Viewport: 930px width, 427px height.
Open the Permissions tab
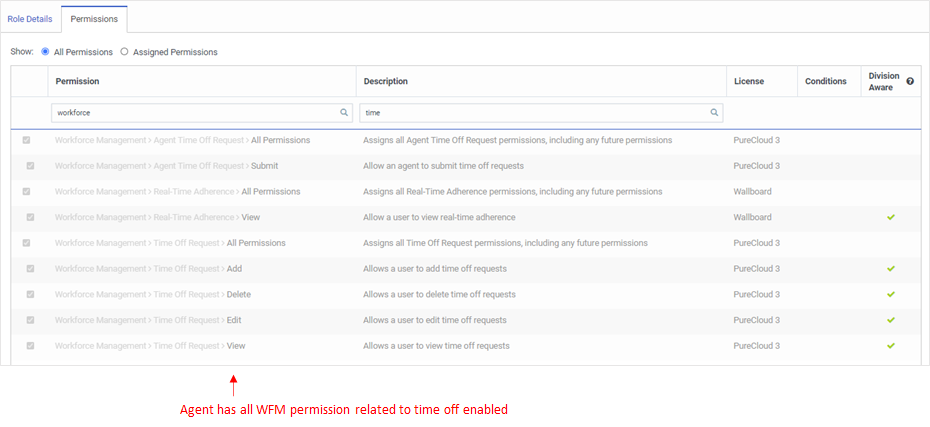94,19
